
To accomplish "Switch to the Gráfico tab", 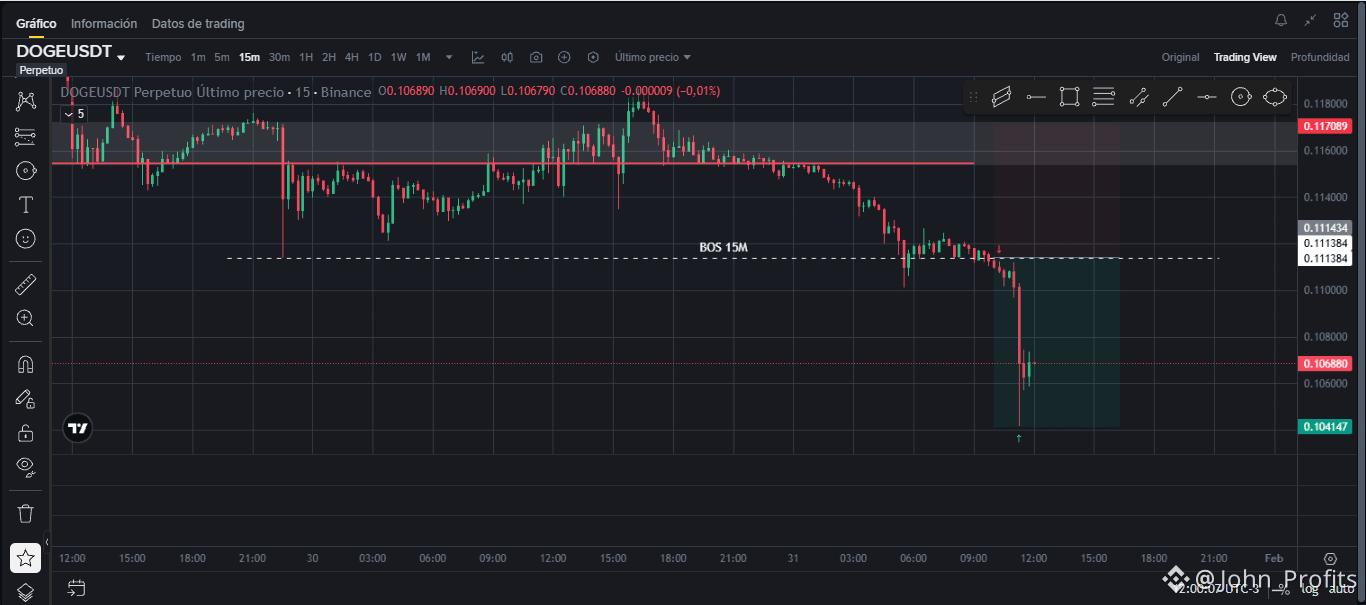I will point(36,23).
